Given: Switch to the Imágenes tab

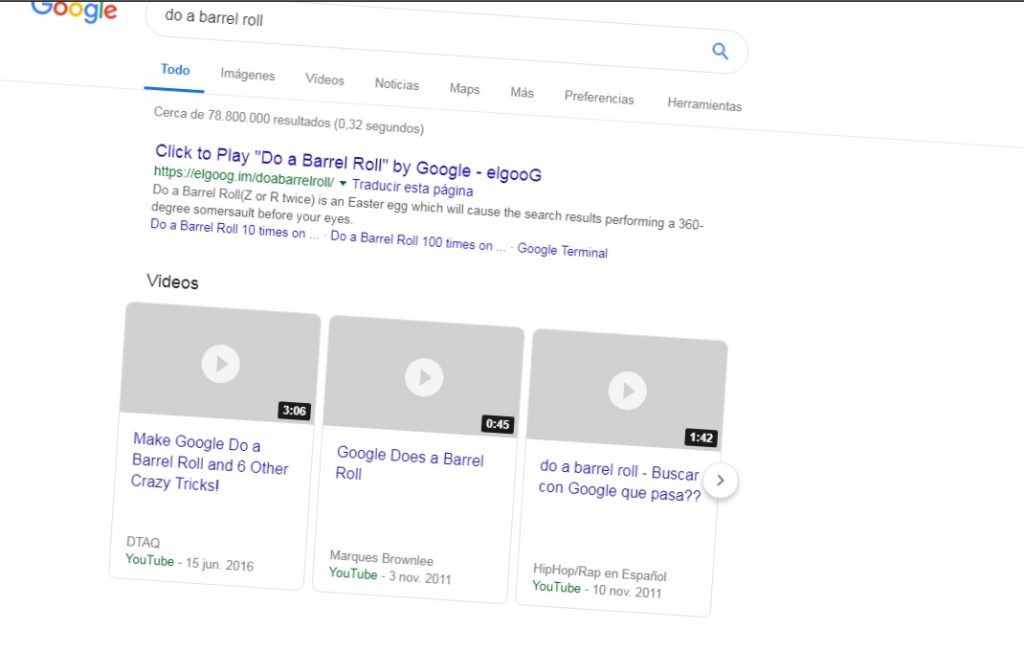Looking at the screenshot, I should pyautogui.click(x=247, y=74).
